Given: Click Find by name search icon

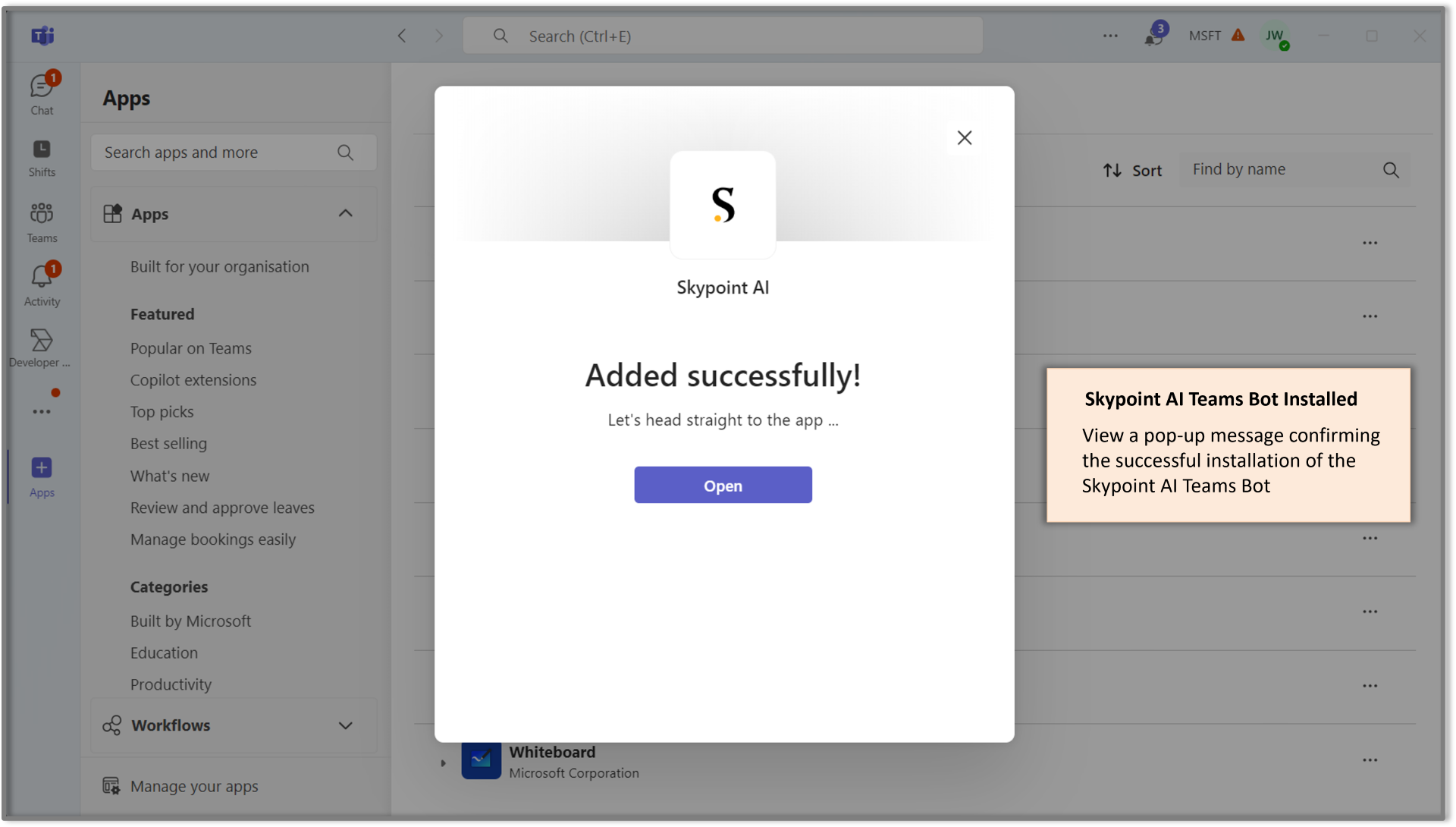Looking at the screenshot, I should click(1391, 169).
